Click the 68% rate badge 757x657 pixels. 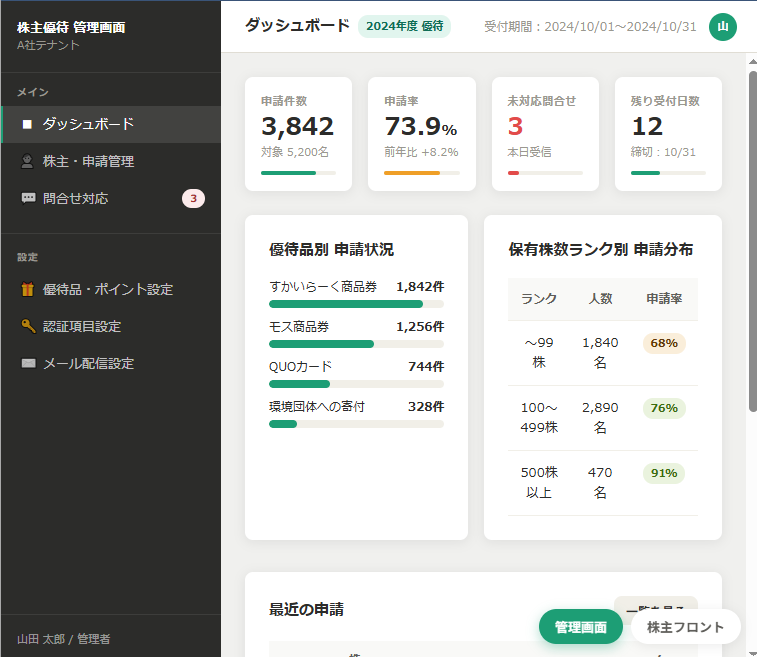[x=664, y=343]
